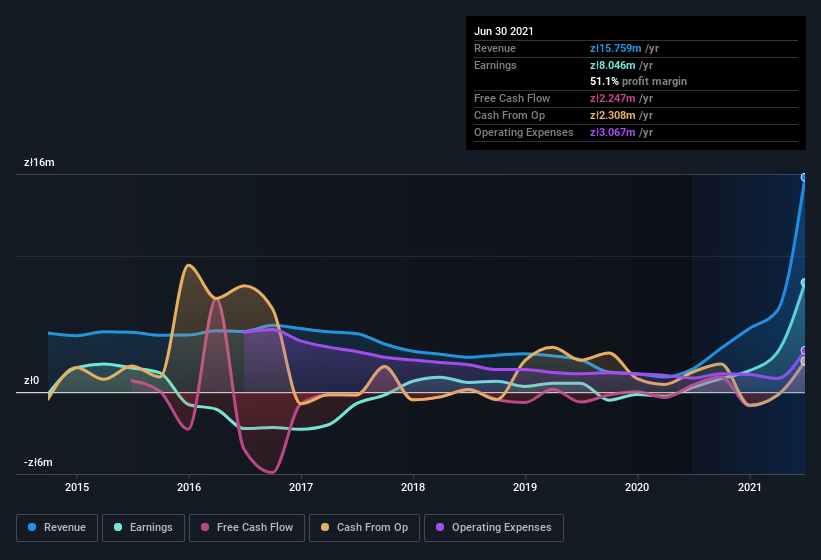Click the Operating Expenses endpoint marker
The image size is (821, 560).
tap(804, 350)
